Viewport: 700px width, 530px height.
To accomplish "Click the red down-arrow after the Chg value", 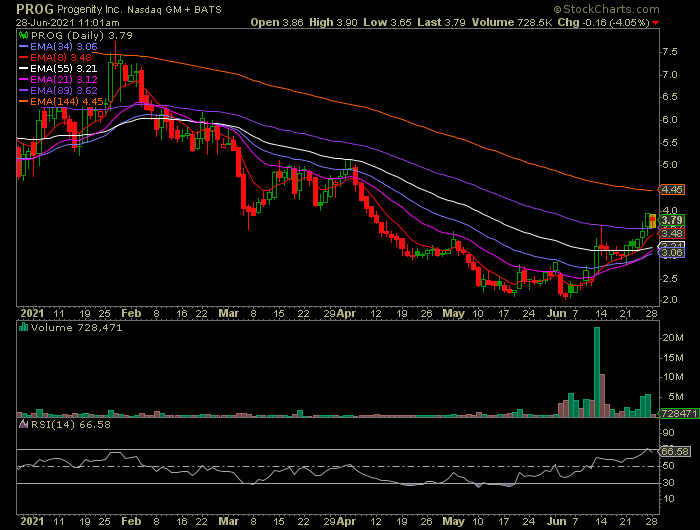I will point(655,22).
